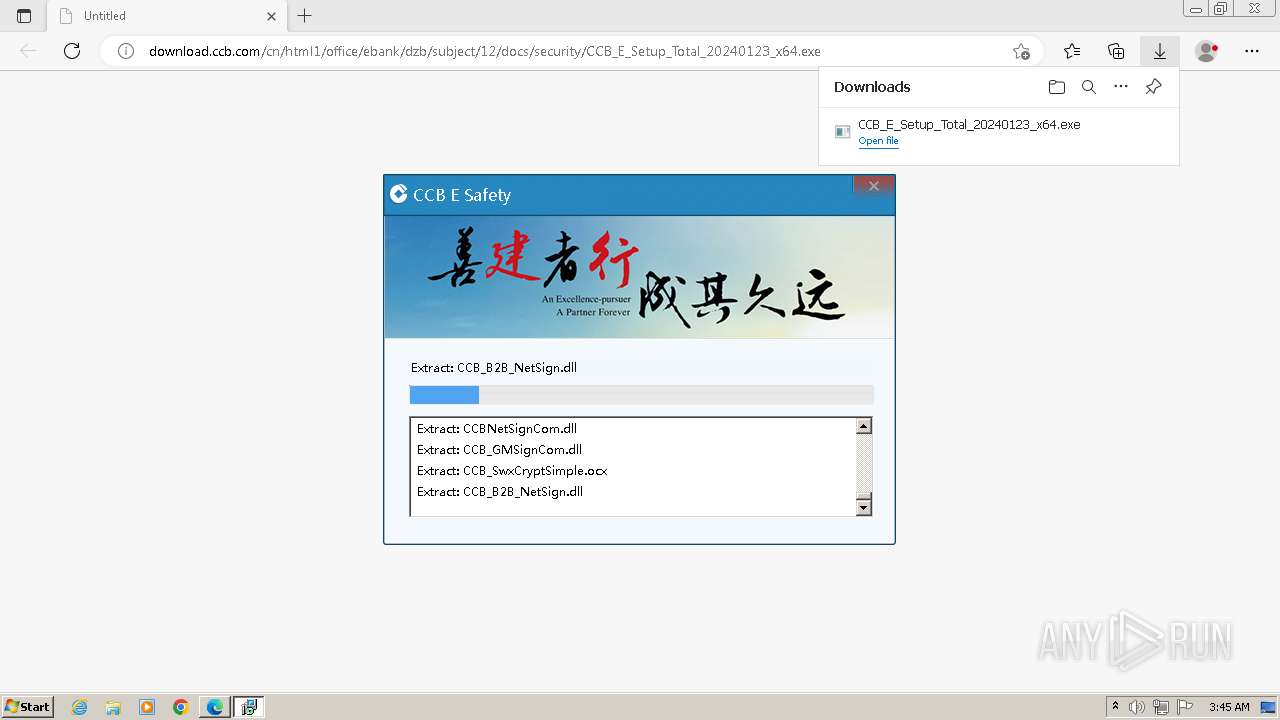Open downloads folder from panel

click(x=1057, y=87)
